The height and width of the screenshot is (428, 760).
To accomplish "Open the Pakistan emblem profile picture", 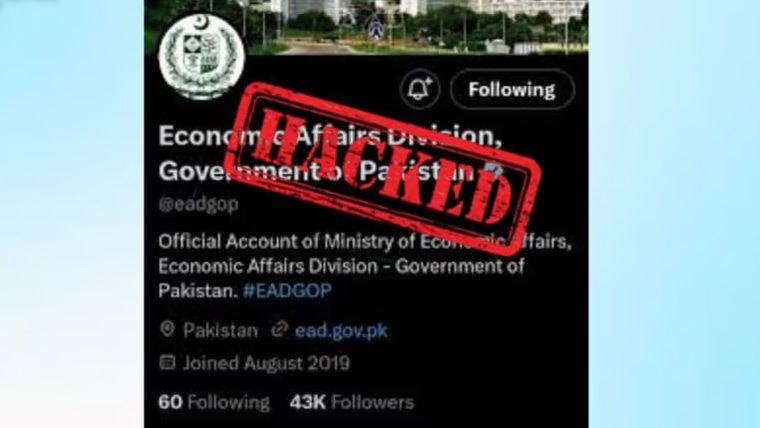I will tap(201, 56).
